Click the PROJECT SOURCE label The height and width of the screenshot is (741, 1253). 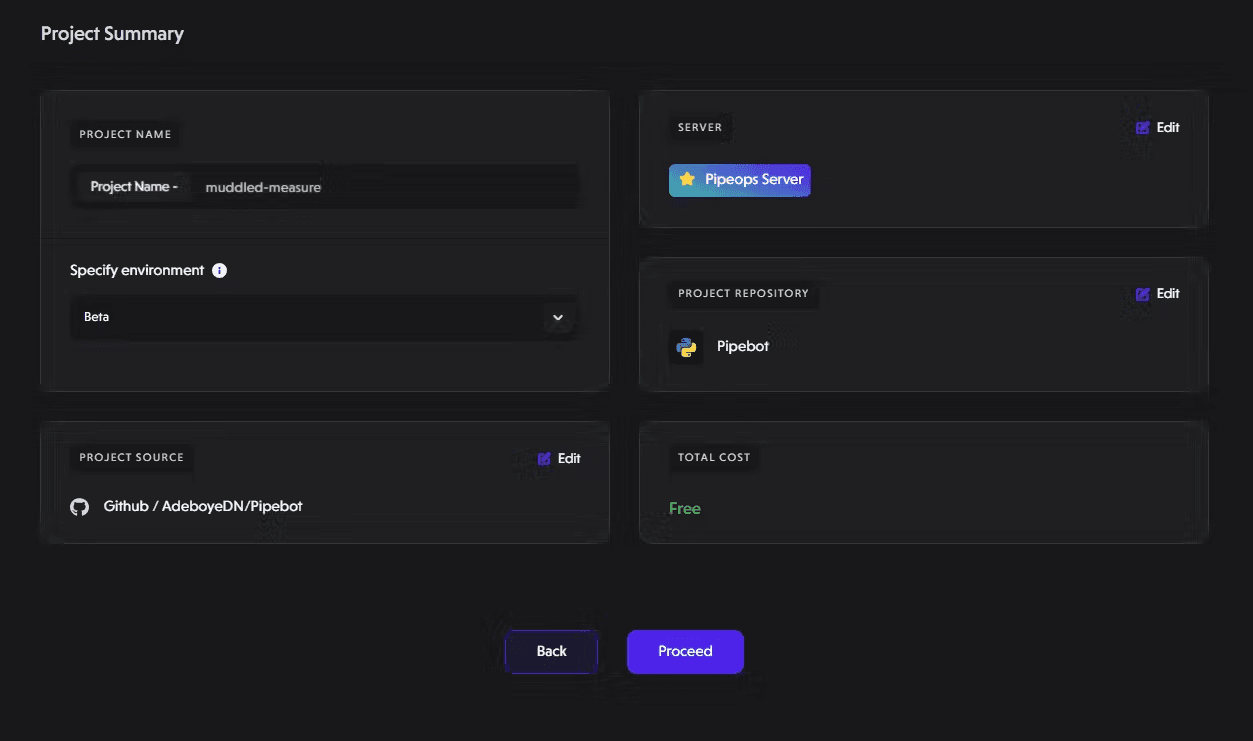click(x=132, y=458)
